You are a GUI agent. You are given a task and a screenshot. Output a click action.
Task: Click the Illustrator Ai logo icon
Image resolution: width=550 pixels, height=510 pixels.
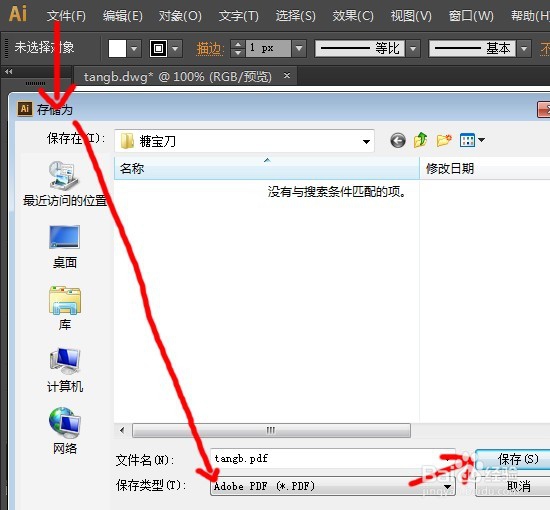(x=18, y=14)
